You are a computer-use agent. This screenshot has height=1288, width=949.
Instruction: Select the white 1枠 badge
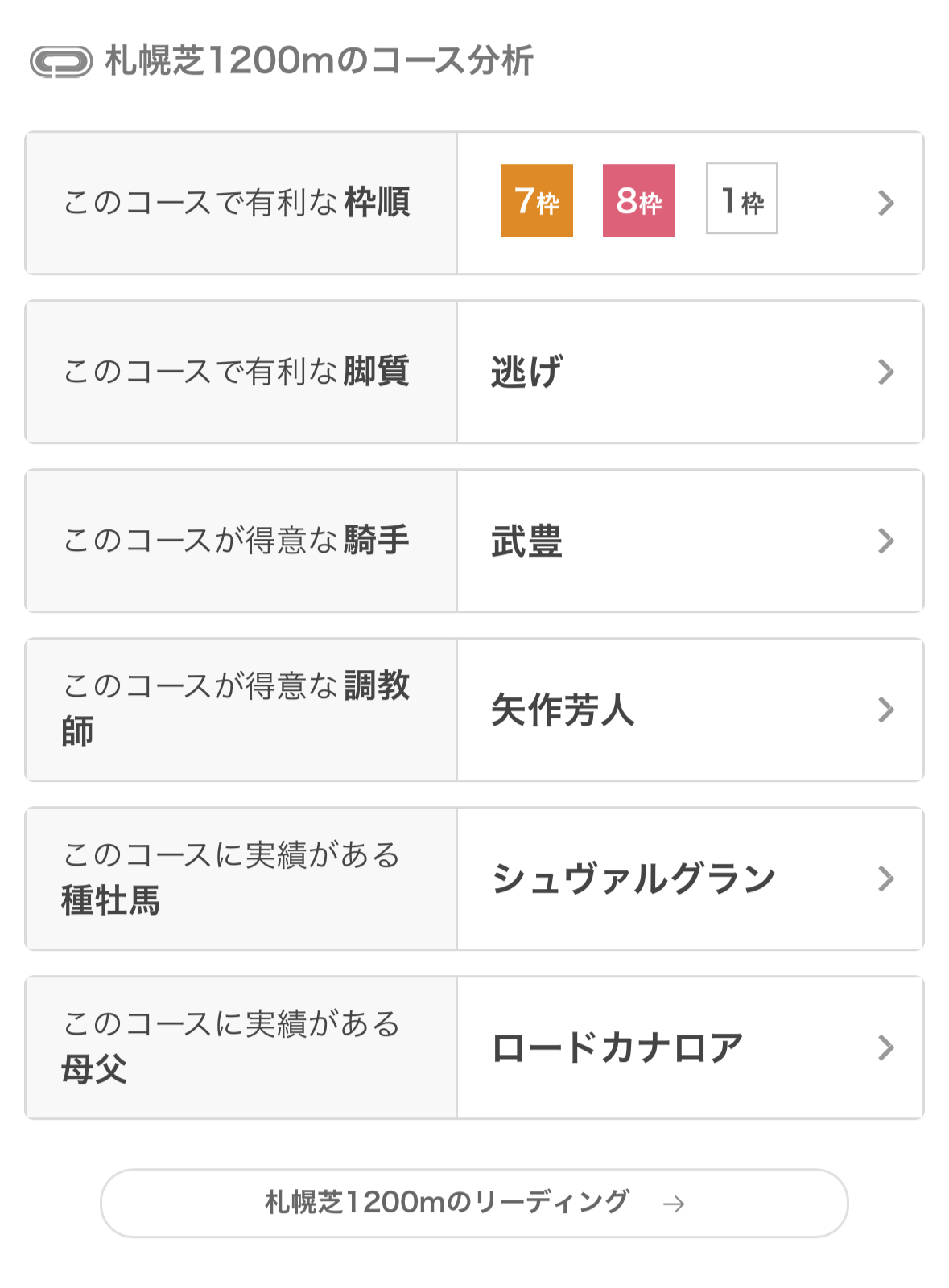(741, 199)
